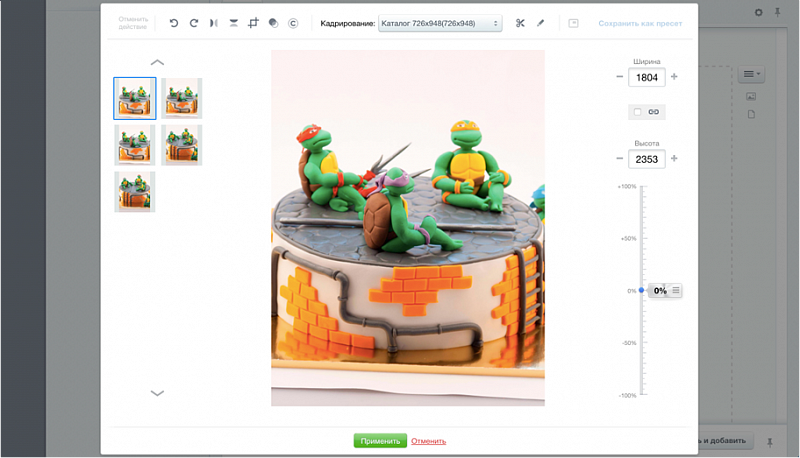Click the main cake image preview
Image resolution: width=800 pixels, height=458 pixels.
pos(408,228)
